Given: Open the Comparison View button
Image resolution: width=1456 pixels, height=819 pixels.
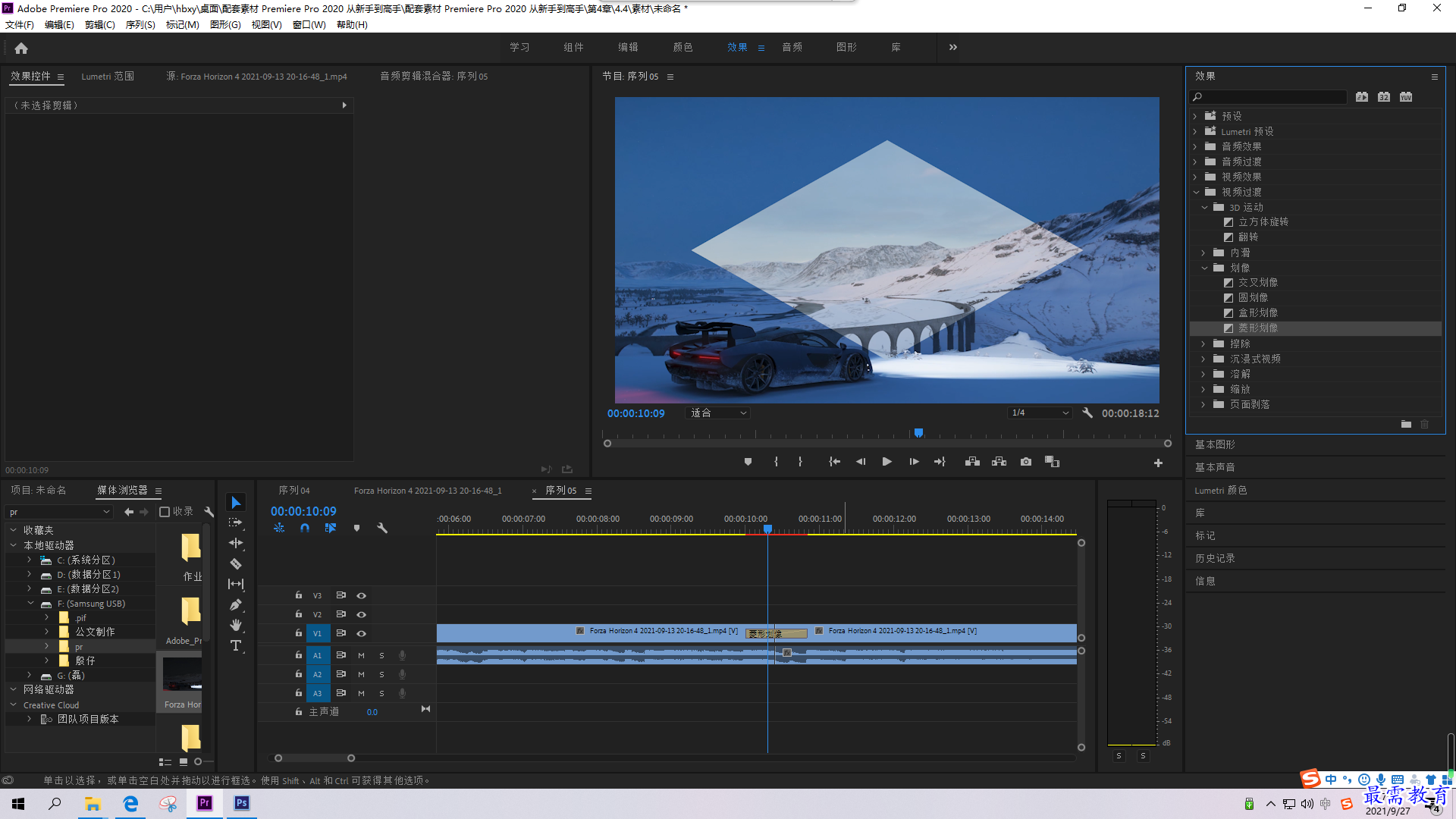Looking at the screenshot, I should click(1052, 462).
